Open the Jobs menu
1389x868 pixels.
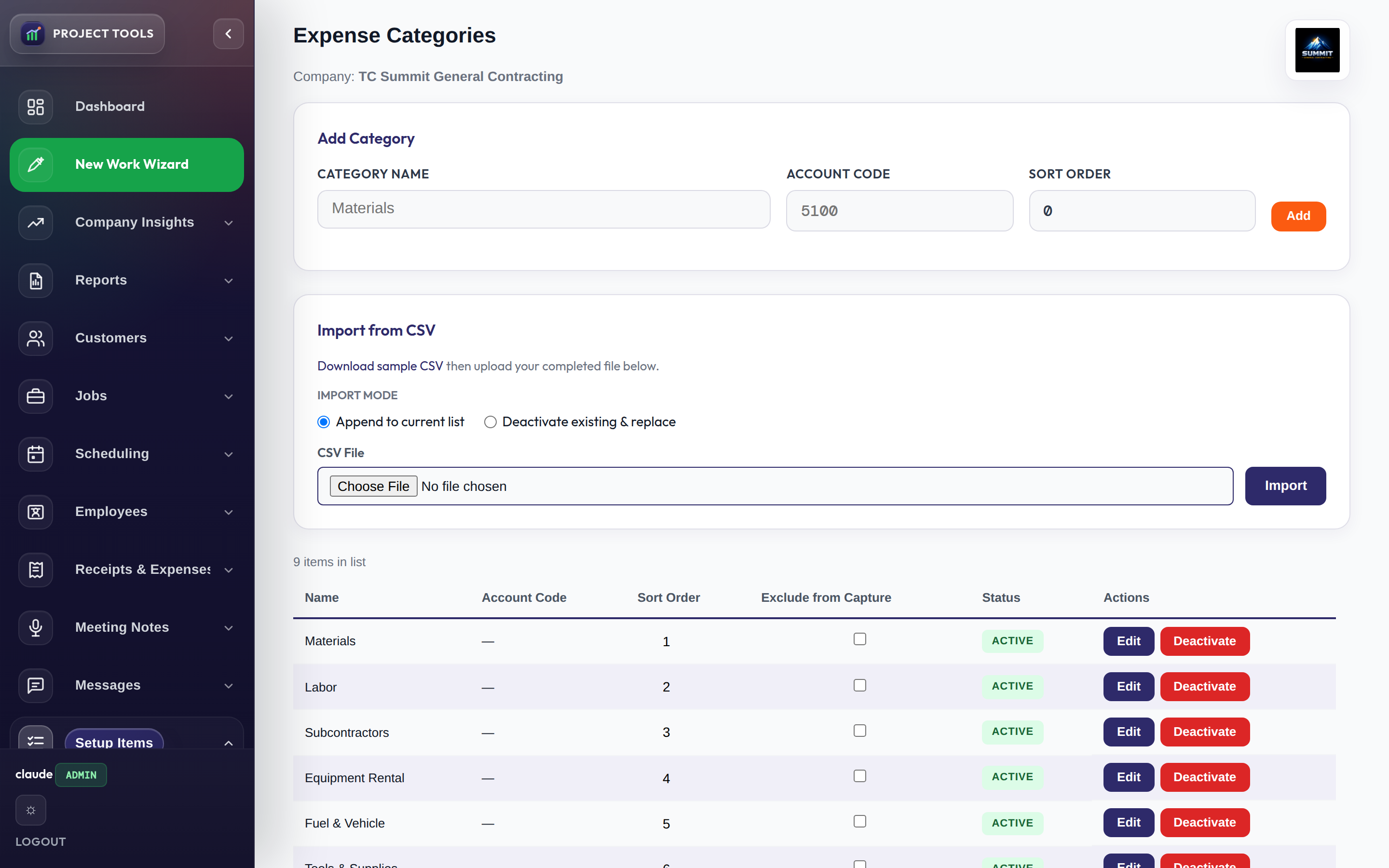127,396
